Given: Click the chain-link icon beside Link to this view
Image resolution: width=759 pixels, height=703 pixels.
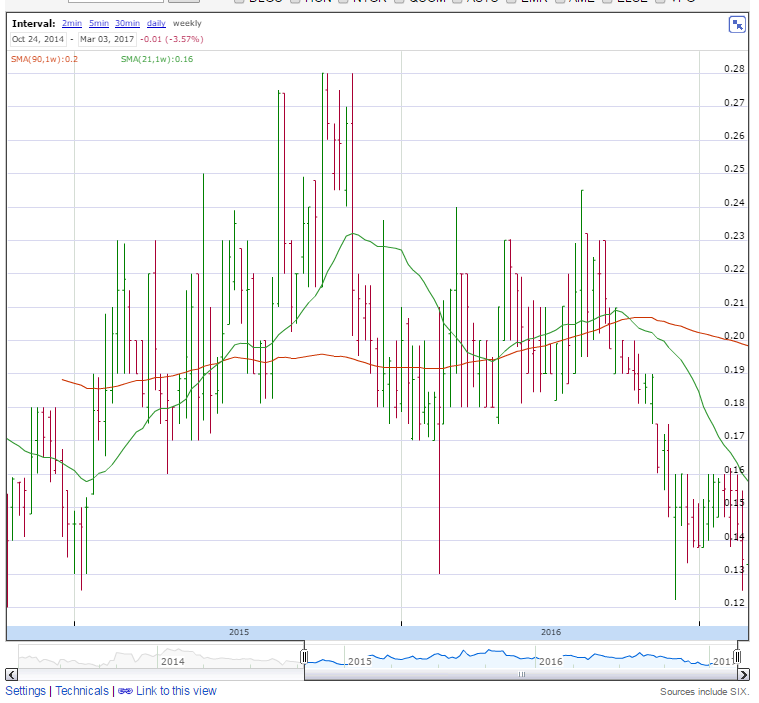Looking at the screenshot, I should tap(125, 691).
